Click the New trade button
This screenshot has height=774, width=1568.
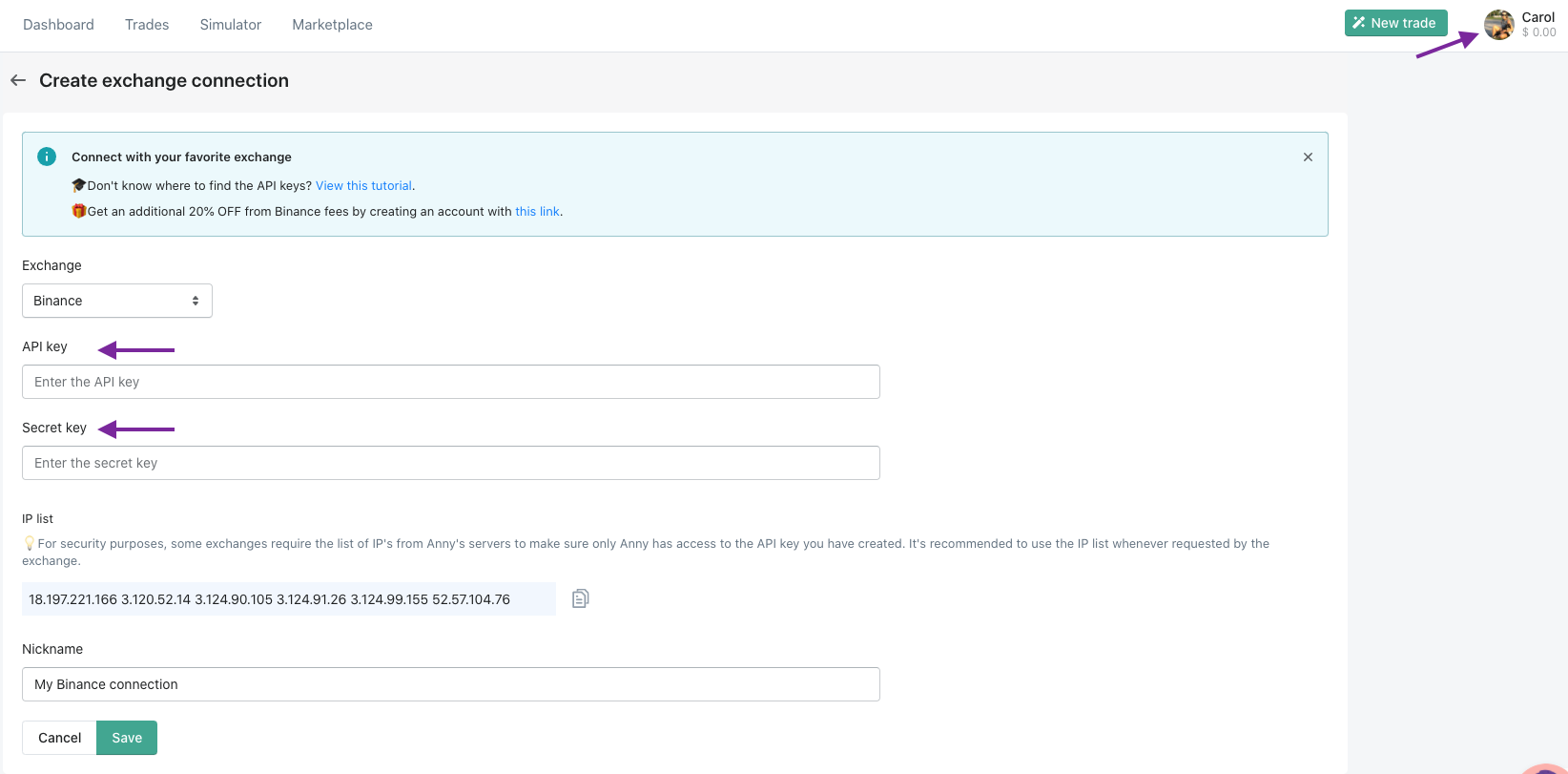[x=1395, y=23]
